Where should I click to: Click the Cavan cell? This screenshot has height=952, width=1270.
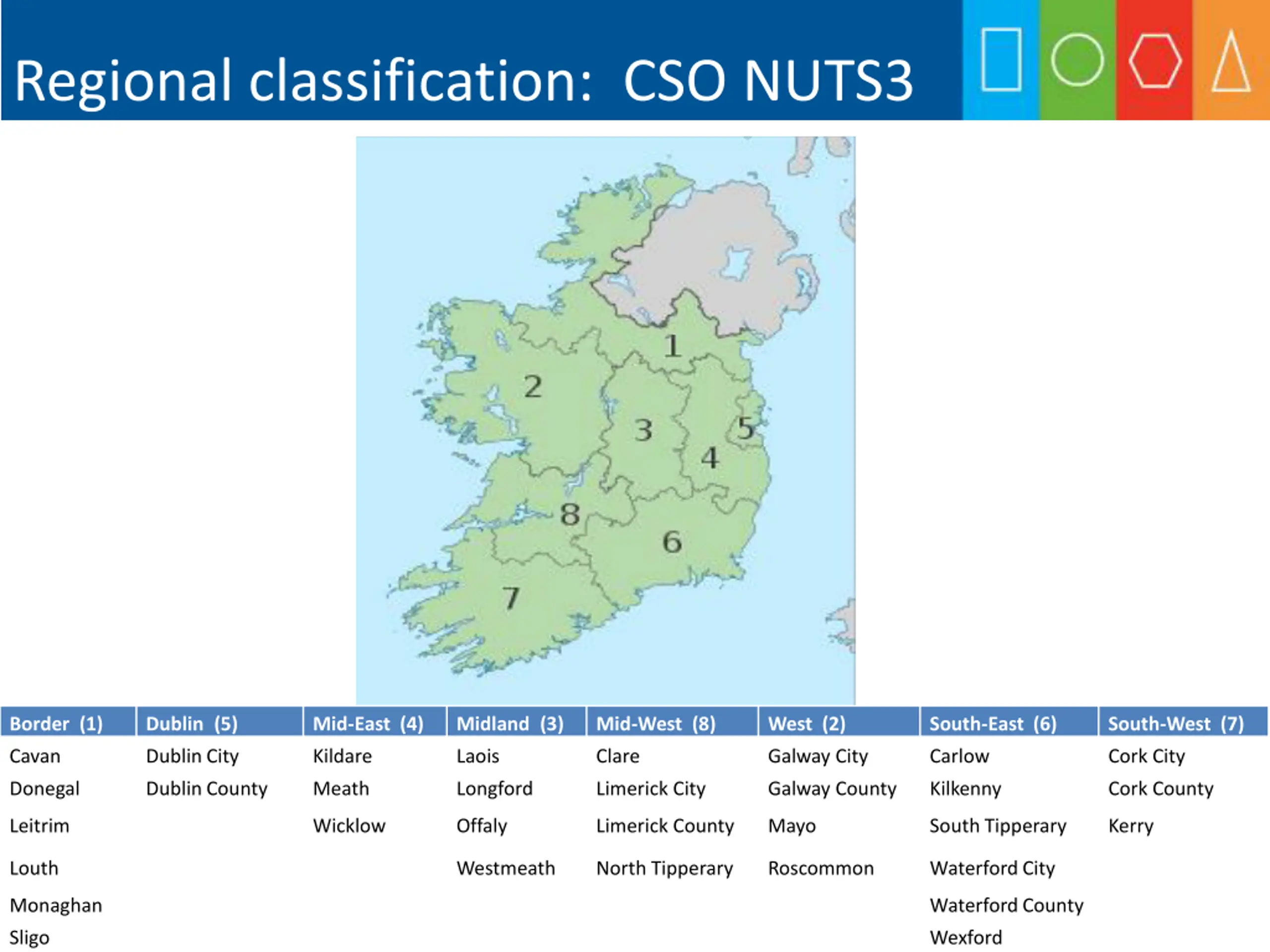[35, 756]
